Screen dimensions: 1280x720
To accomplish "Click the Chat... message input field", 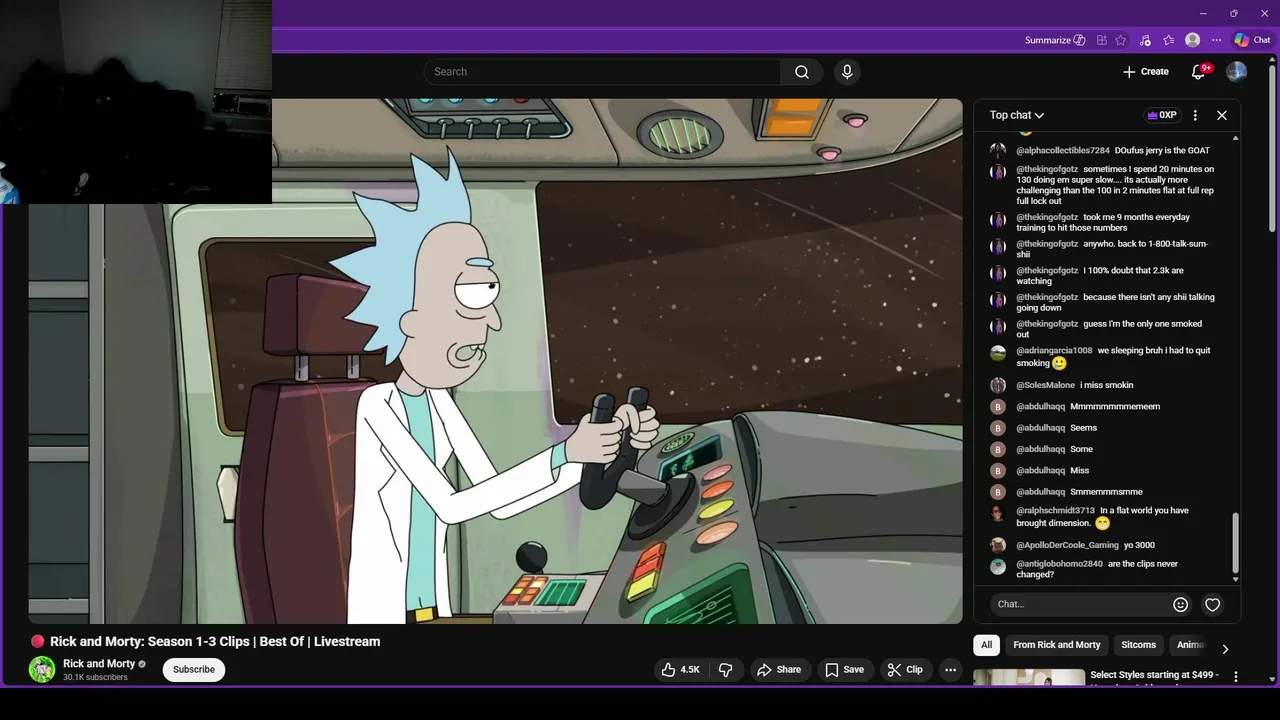I will (1079, 604).
